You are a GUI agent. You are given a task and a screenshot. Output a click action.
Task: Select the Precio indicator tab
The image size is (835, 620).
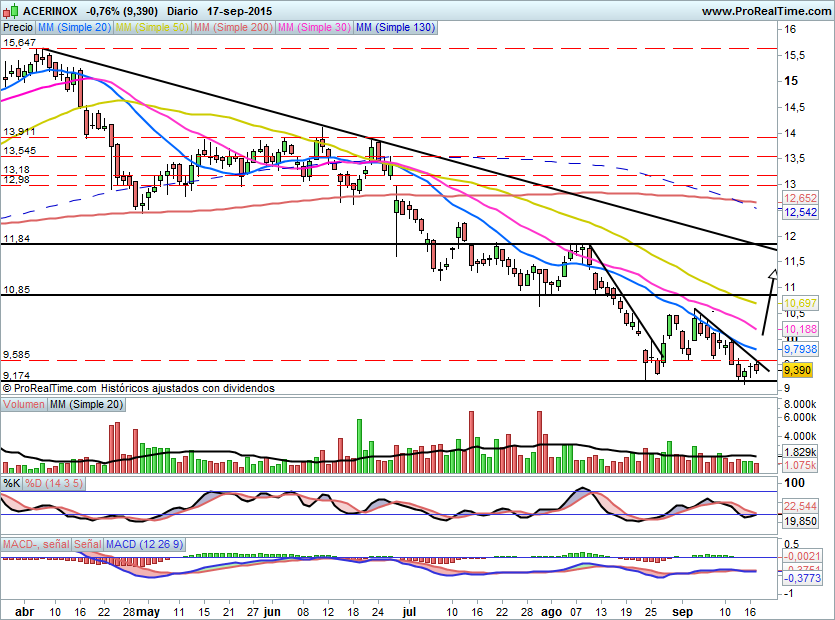pyautogui.click(x=17, y=28)
